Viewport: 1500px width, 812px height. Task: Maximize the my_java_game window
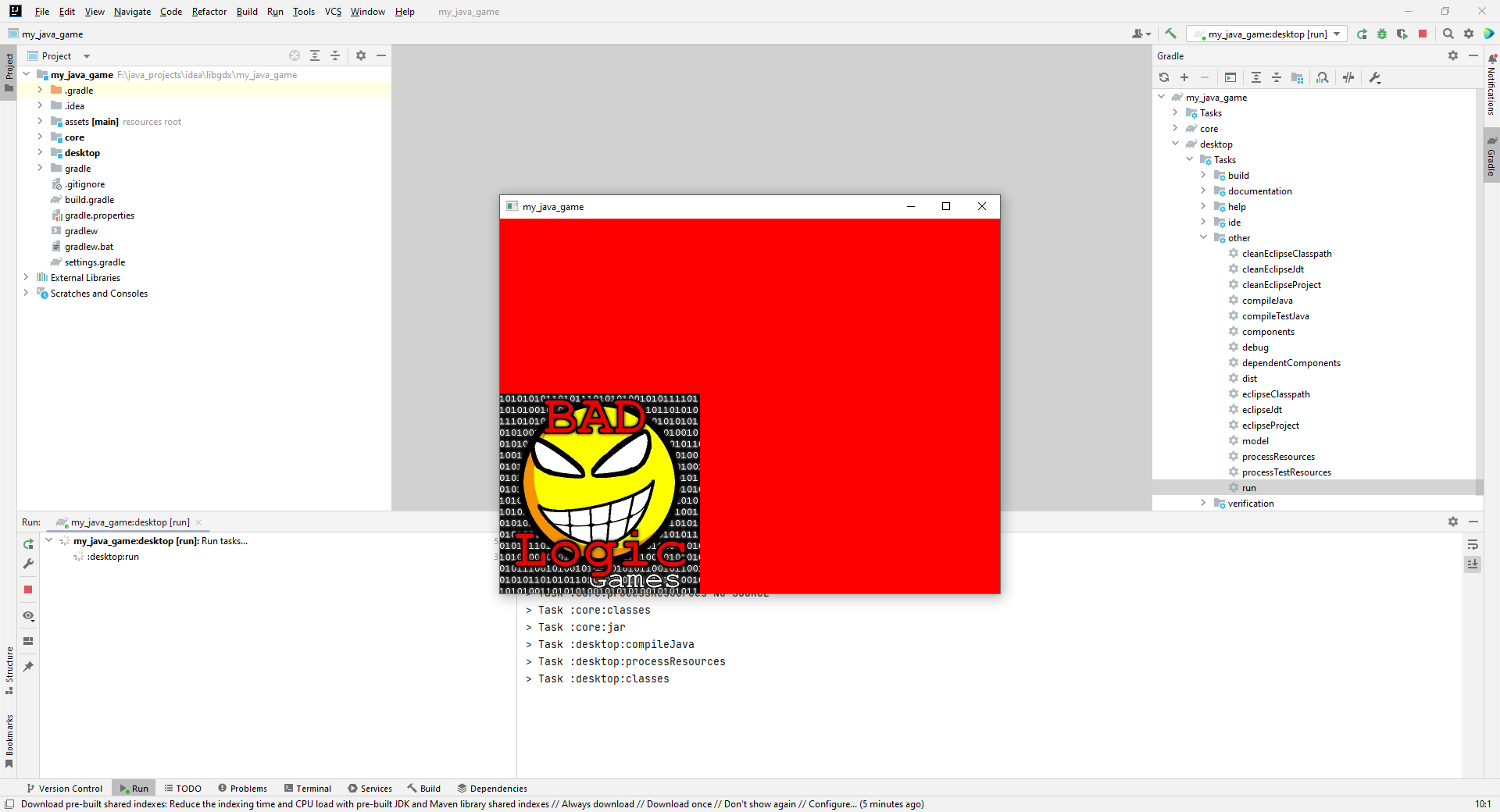pos(945,206)
